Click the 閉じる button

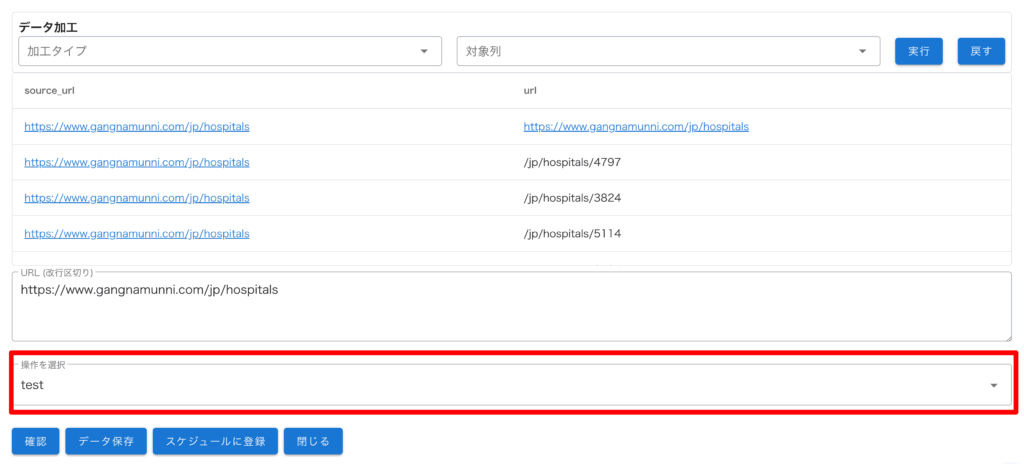point(313,441)
